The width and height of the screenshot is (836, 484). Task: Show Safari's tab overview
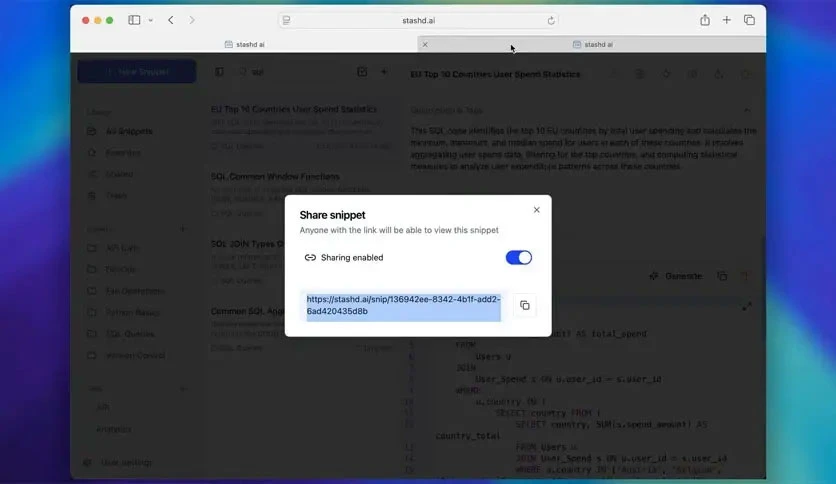tap(749, 20)
